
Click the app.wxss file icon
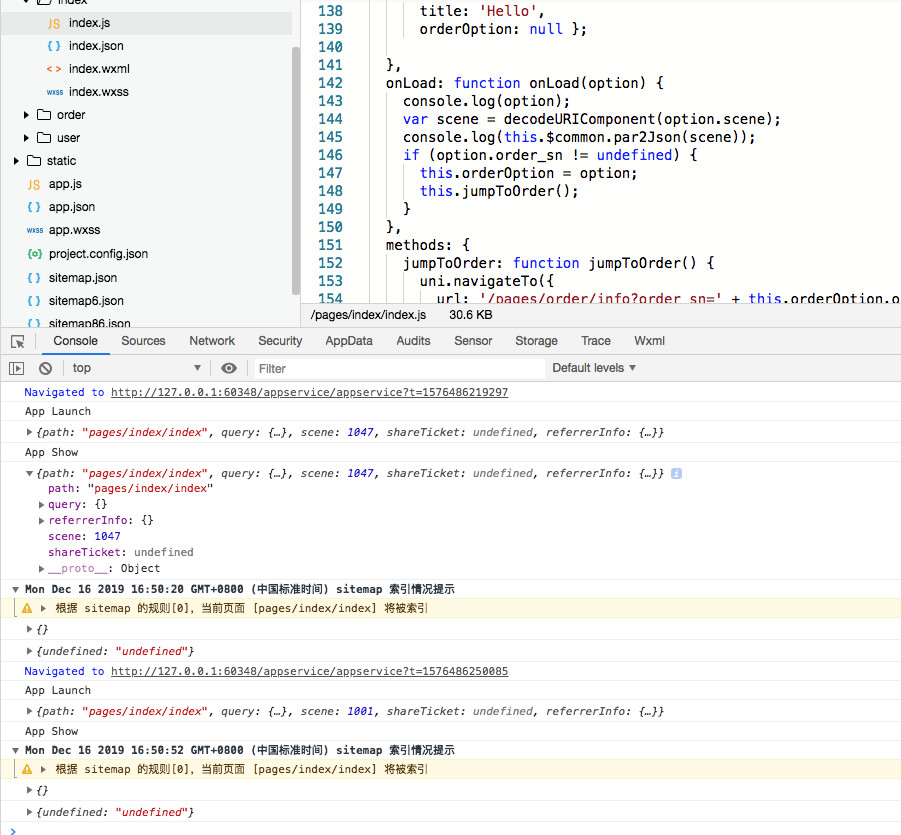(x=34, y=230)
